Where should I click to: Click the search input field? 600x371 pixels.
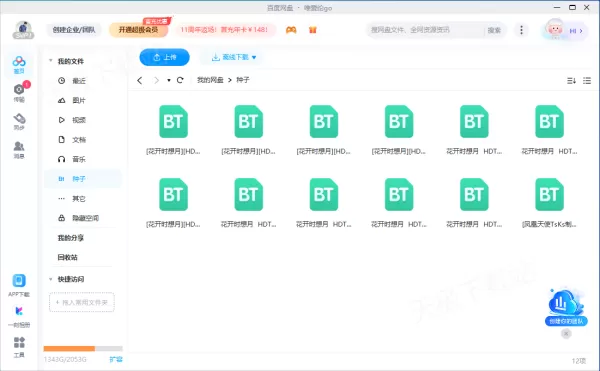(x=425, y=30)
